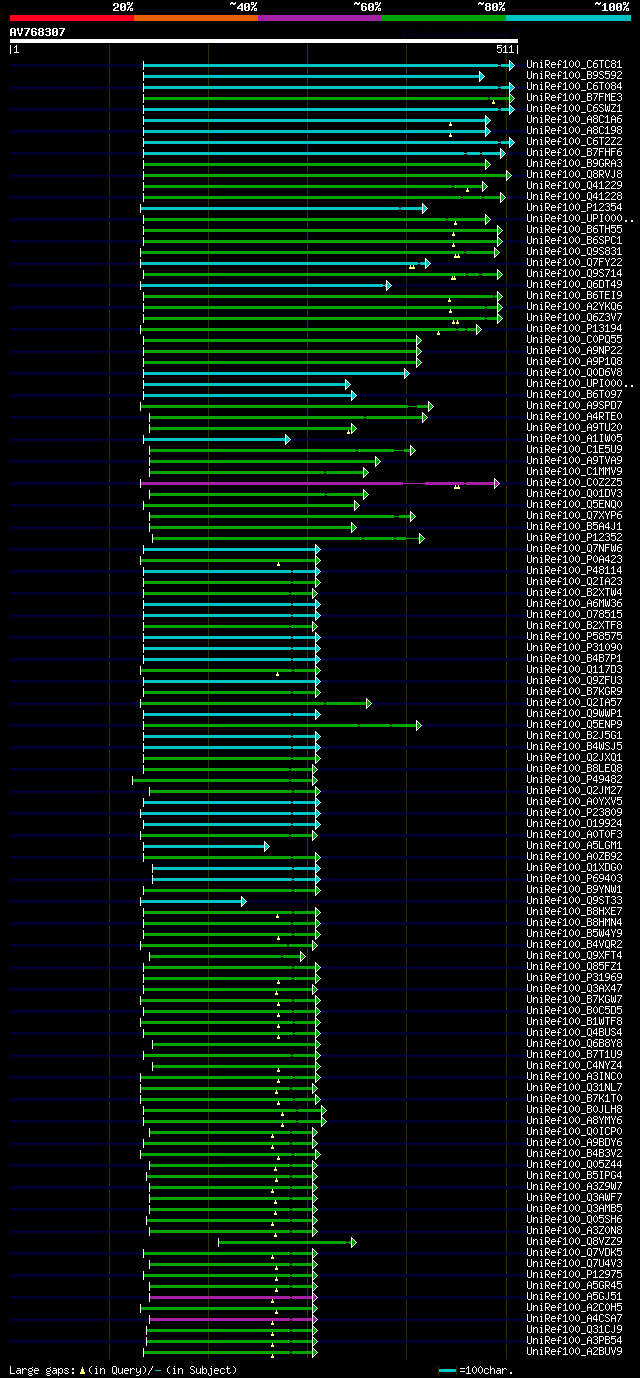This screenshot has height=1378, width=640.
Task: Select the UniRef100_P48114 label
Action: pyautogui.click(x=574, y=571)
